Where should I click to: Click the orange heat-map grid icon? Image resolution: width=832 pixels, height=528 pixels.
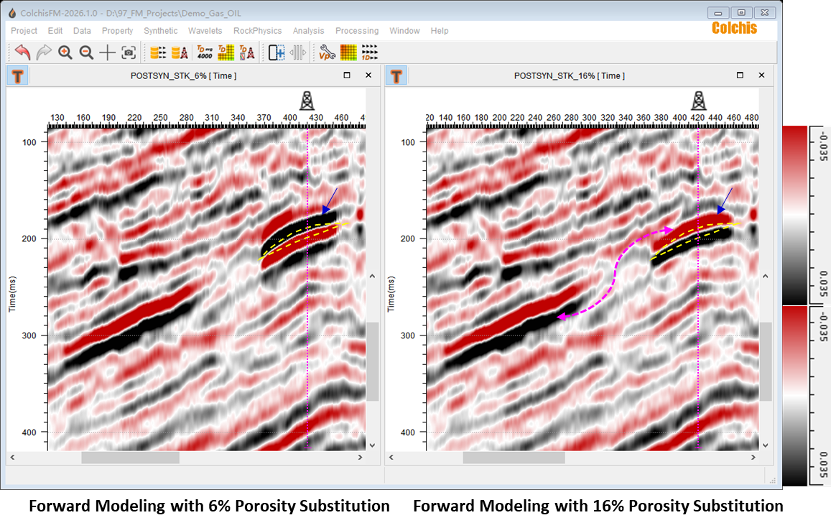click(x=348, y=52)
